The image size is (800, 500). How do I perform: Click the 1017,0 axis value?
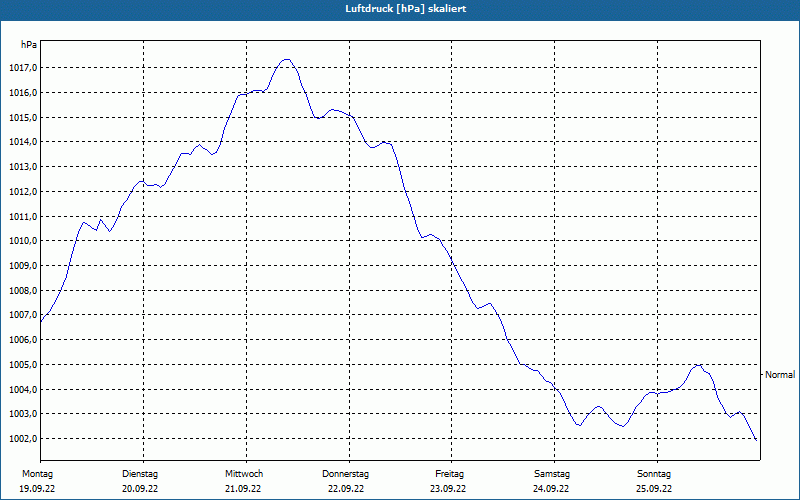coord(23,68)
